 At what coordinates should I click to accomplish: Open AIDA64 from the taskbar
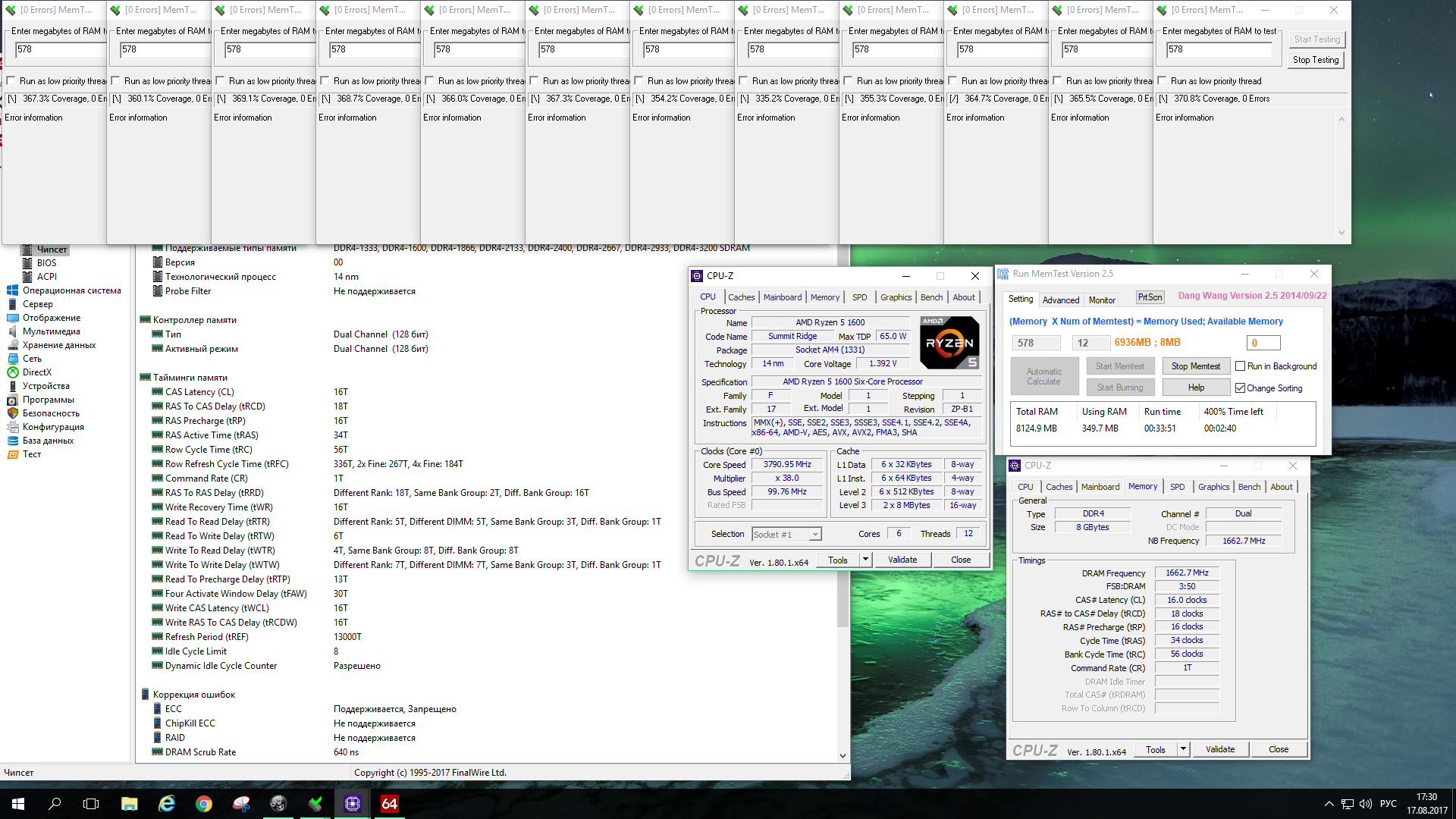click(389, 804)
